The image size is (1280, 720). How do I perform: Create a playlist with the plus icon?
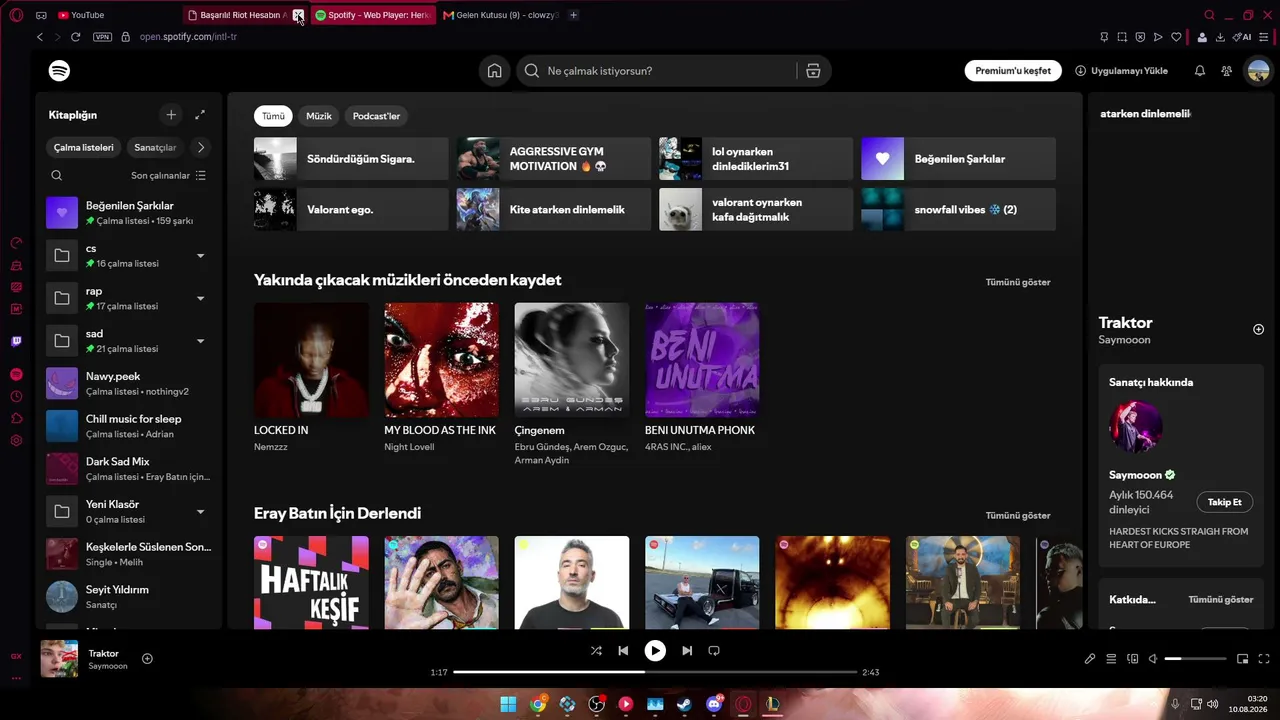tap(171, 115)
